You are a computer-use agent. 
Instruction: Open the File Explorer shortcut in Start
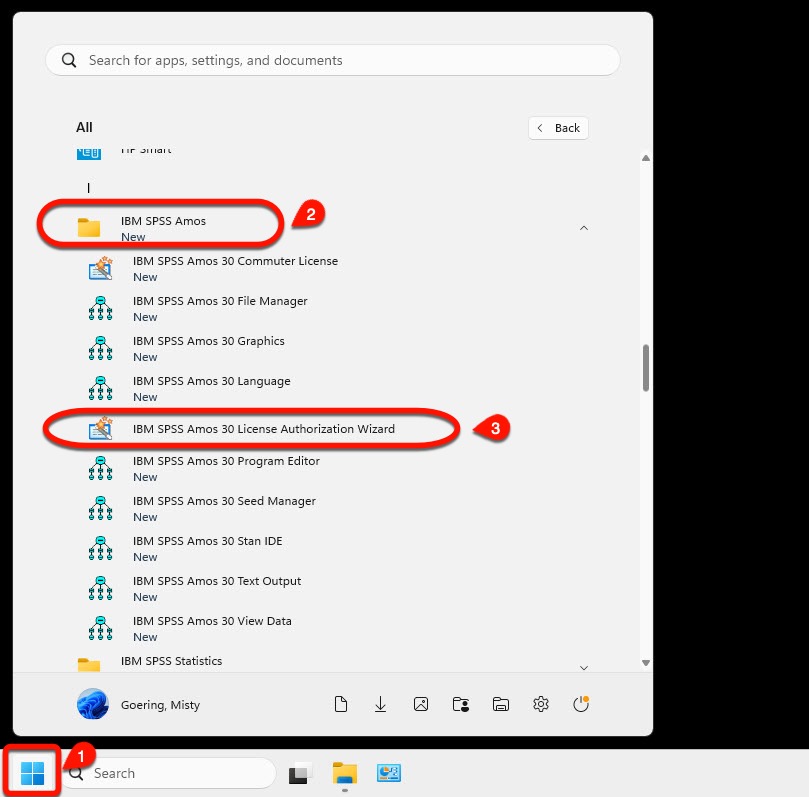500,704
